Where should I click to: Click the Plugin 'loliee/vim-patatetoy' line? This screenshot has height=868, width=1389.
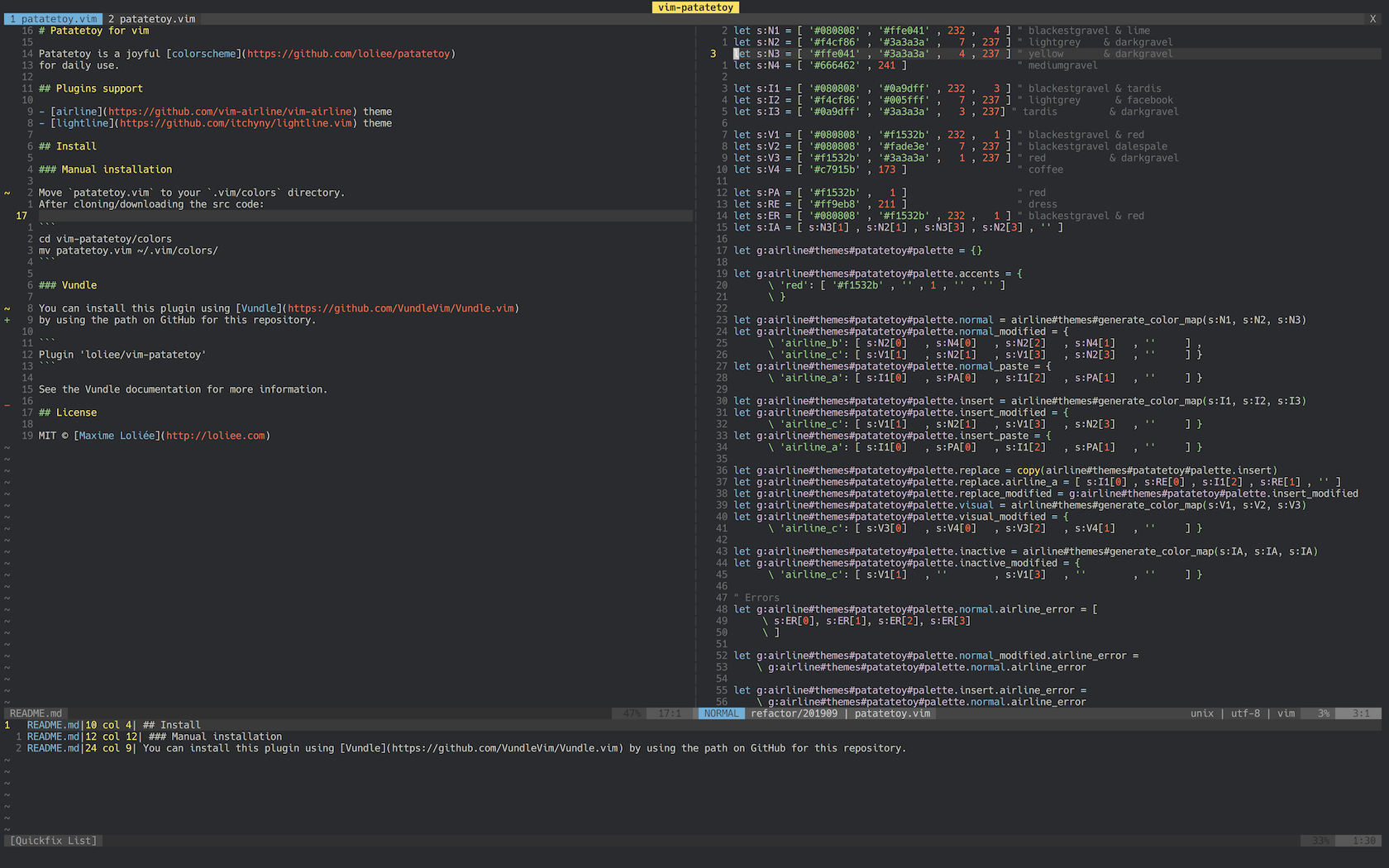coord(123,355)
